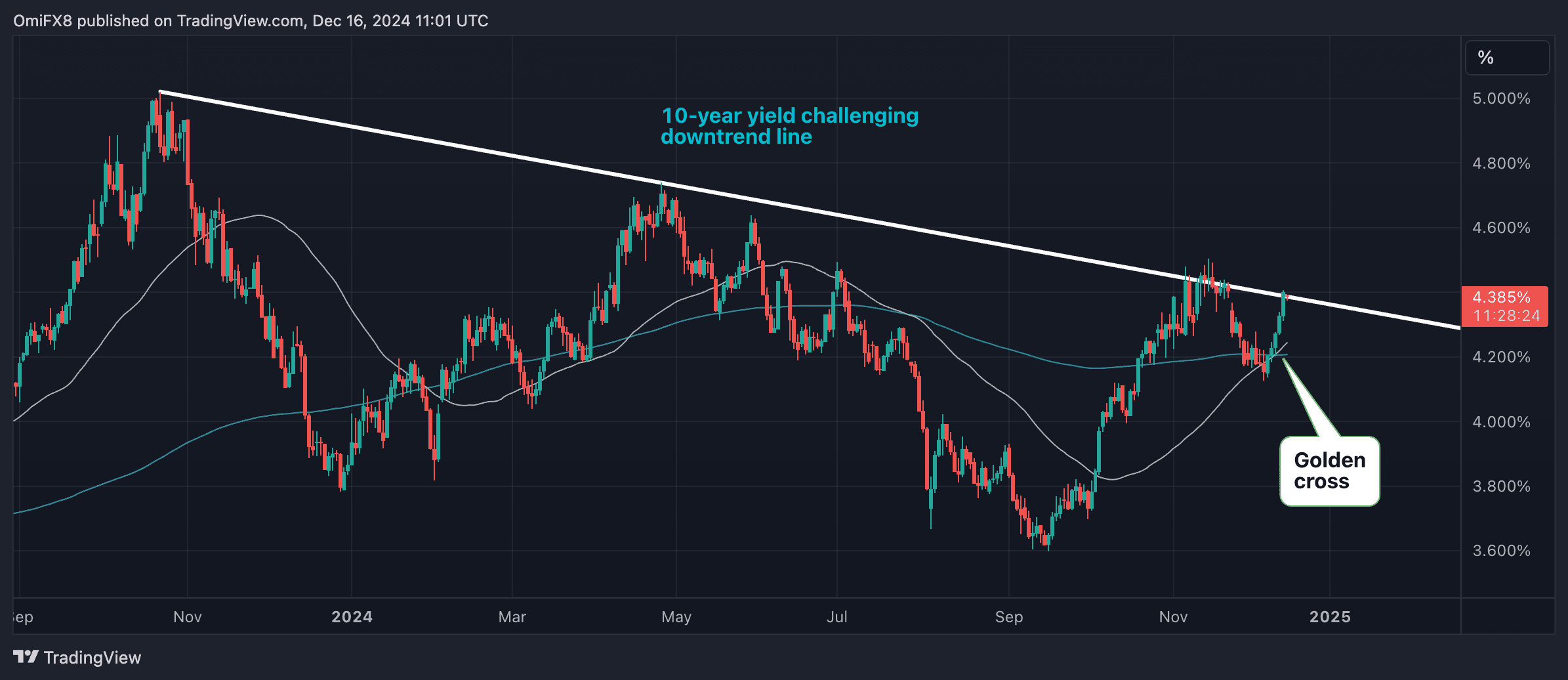Click the '10-year yield challenging downtrend line' annotation
The width and height of the screenshot is (1568, 680).
coord(790,126)
